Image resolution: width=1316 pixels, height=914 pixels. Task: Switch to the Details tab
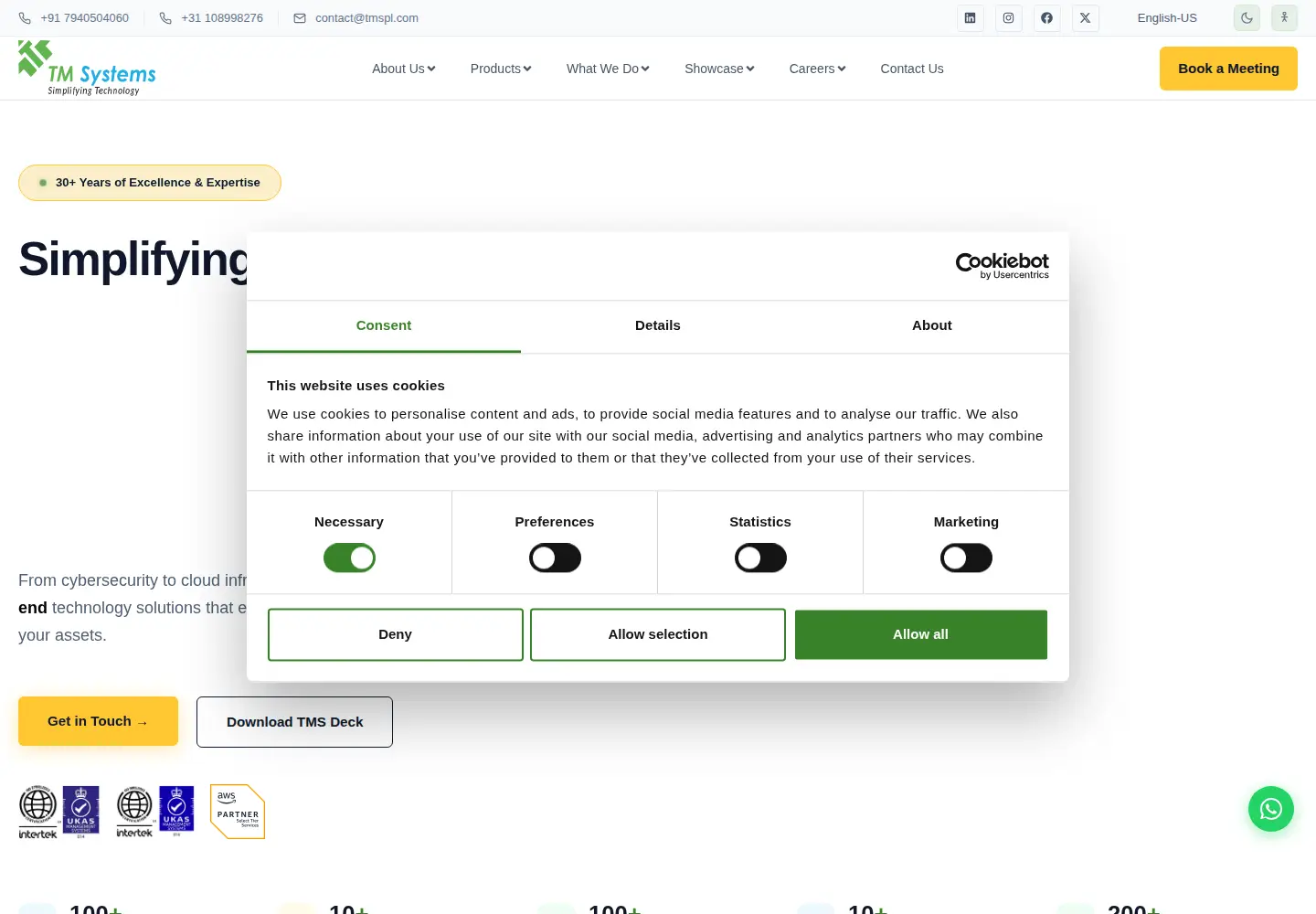(x=658, y=325)
